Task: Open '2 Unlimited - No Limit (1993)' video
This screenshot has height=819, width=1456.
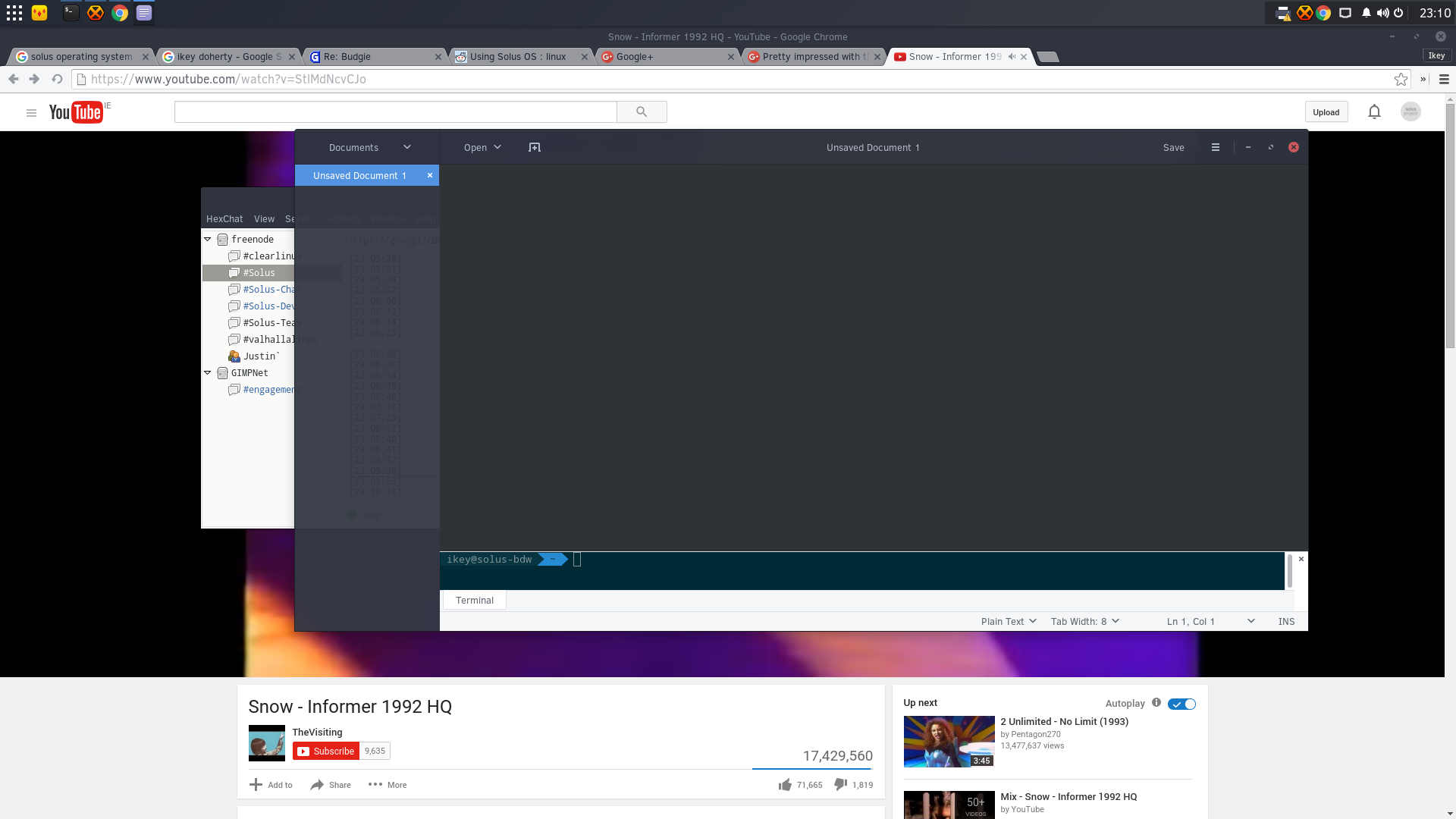Action: 1064,722
